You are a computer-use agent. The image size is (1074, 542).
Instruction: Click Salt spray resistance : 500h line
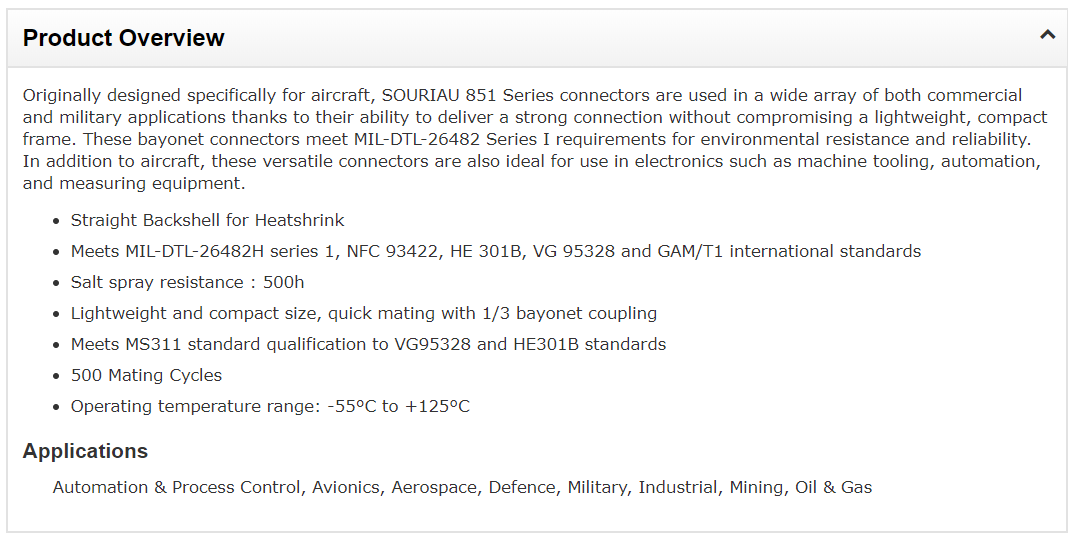click(188, 282)
